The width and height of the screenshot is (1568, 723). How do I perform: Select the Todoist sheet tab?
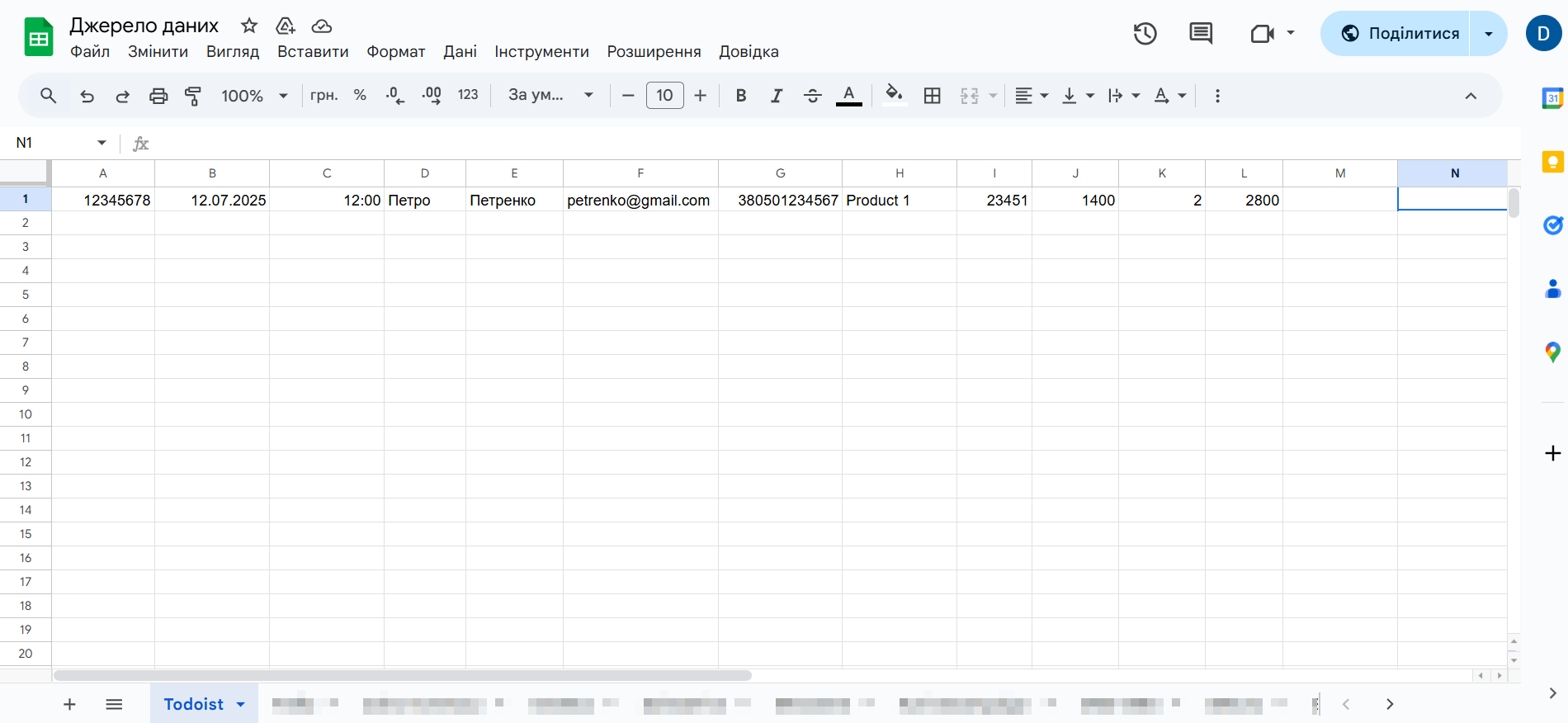pyautogui.click(x=204, y=704)
